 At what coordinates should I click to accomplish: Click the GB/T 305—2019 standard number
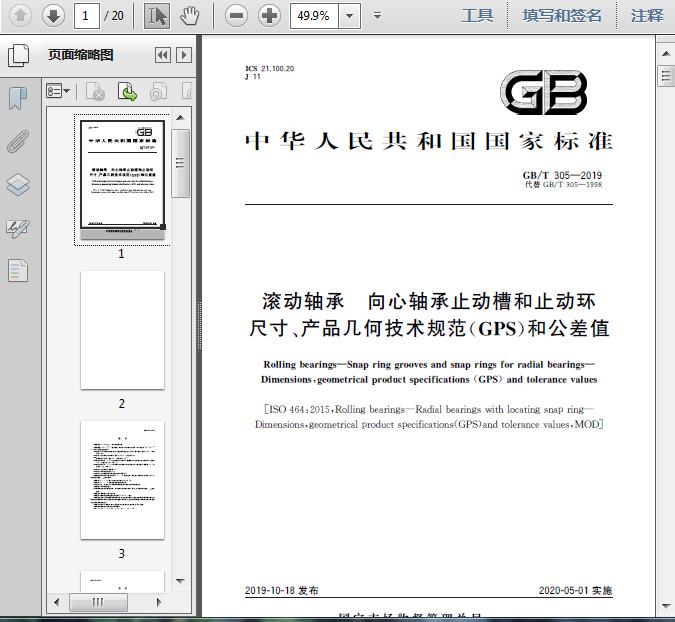[562, 175]
